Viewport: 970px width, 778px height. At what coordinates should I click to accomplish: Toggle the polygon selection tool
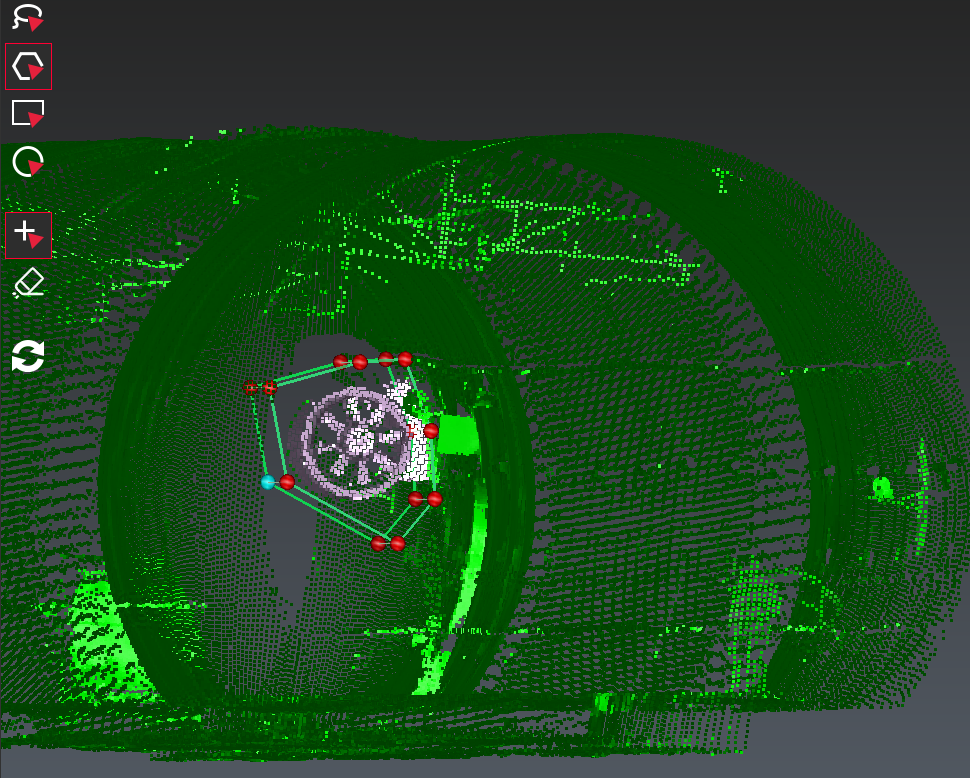coord(28,67)
